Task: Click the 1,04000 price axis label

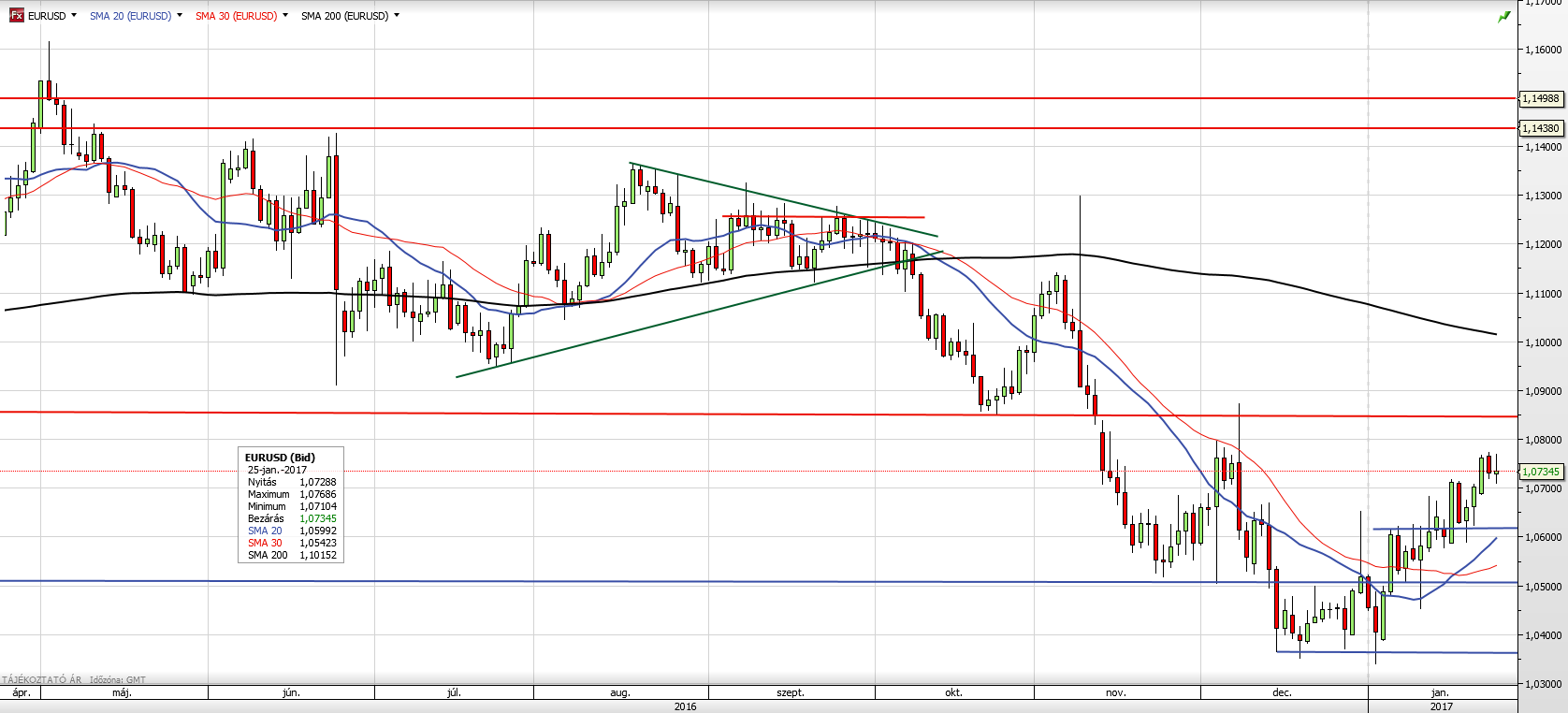Action: [x=1543, y=635]
